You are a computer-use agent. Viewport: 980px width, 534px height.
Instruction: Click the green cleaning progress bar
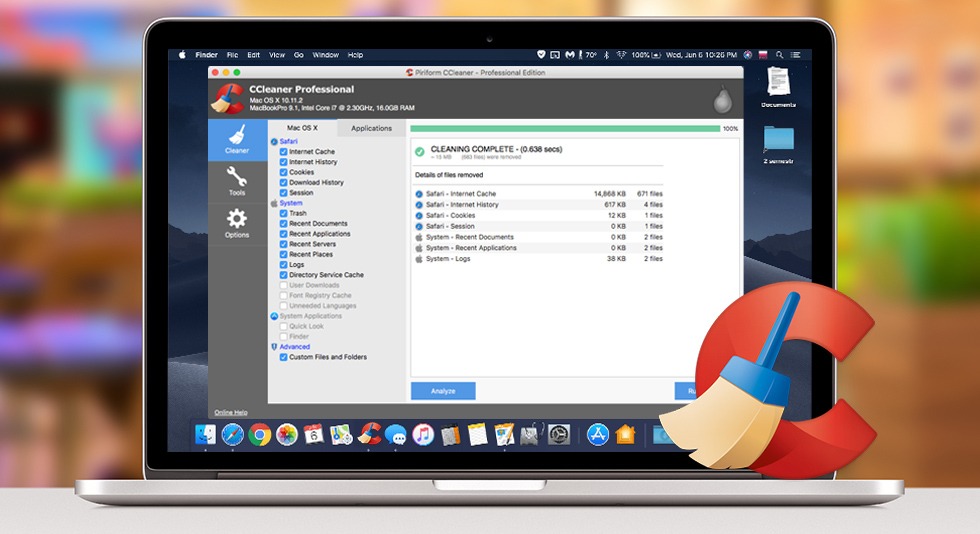[565, 128]
